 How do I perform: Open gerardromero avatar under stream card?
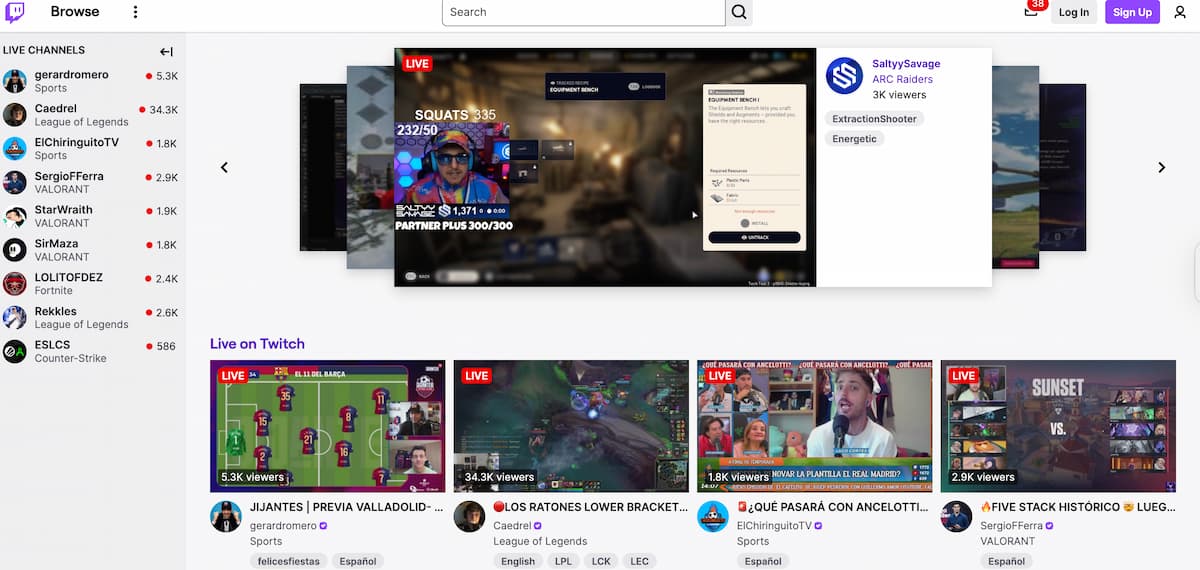[x=226, y=517]
